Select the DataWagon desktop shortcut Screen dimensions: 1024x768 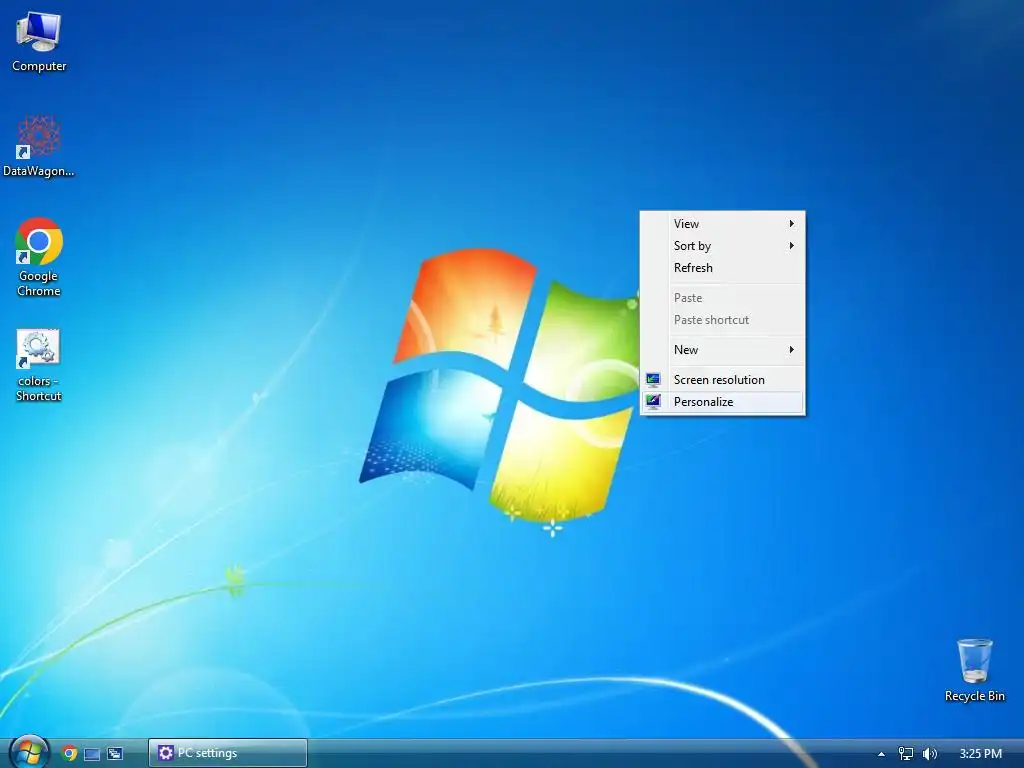point(39,146)
